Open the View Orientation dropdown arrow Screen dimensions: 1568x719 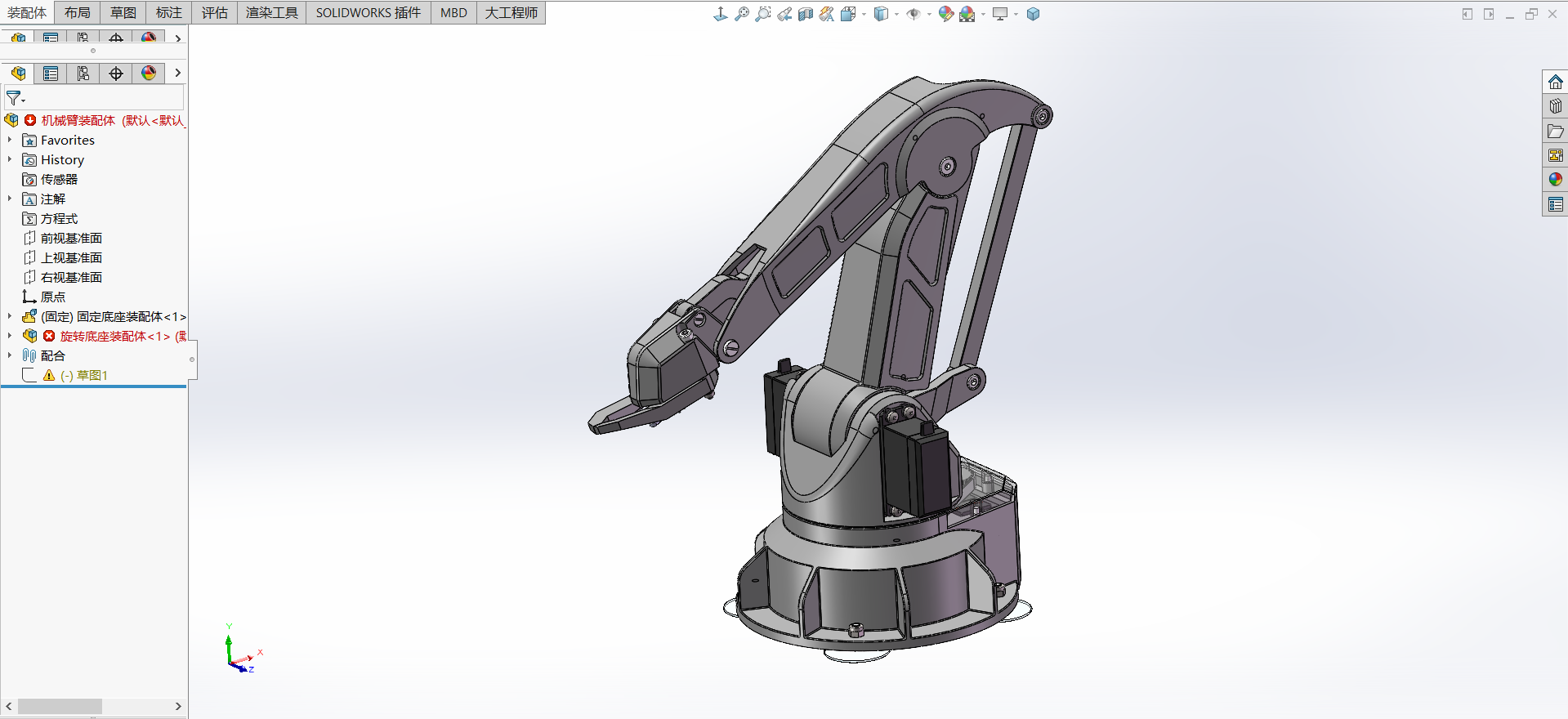click(x=864, y=15)
